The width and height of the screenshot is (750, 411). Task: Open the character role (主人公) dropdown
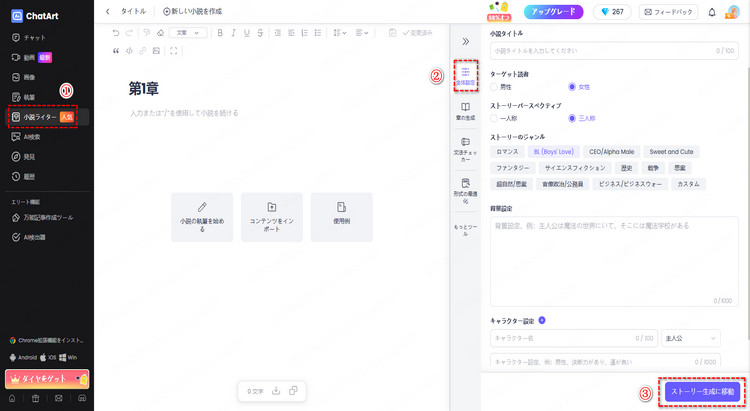point(690,338)
